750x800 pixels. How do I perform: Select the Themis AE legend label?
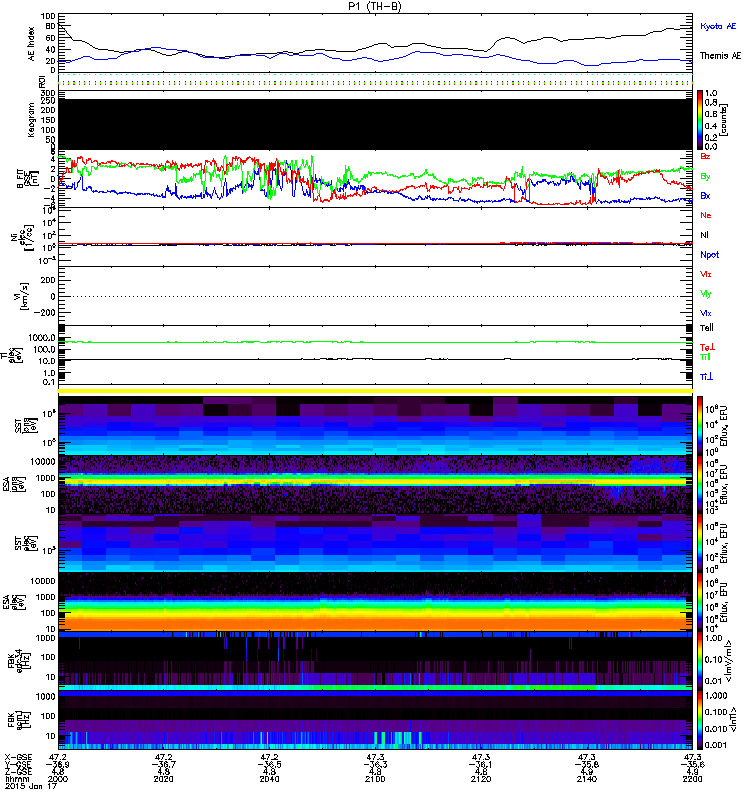(x=720, y=56)
